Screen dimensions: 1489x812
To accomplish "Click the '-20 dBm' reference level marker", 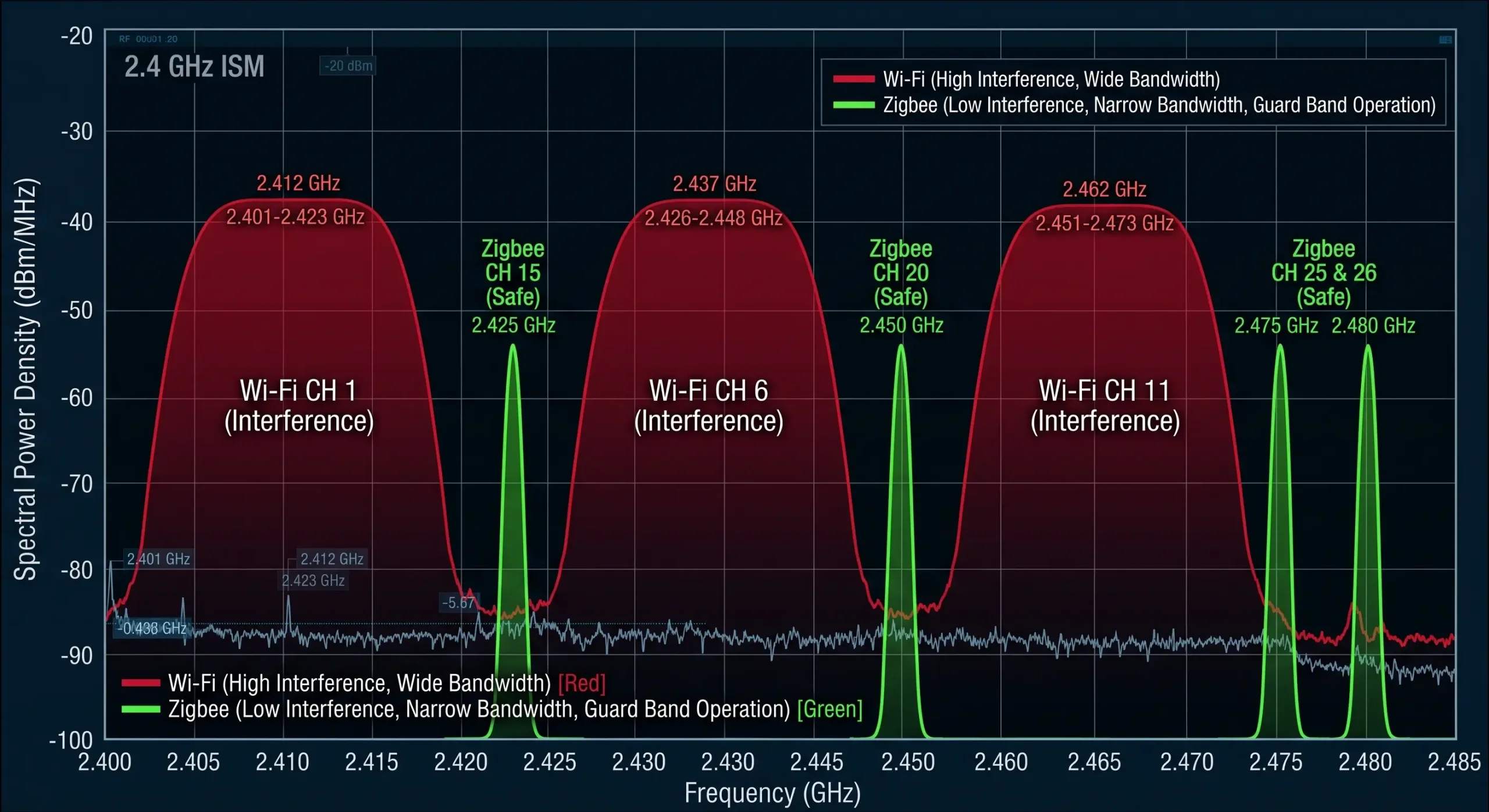I will tap(348, 66).
